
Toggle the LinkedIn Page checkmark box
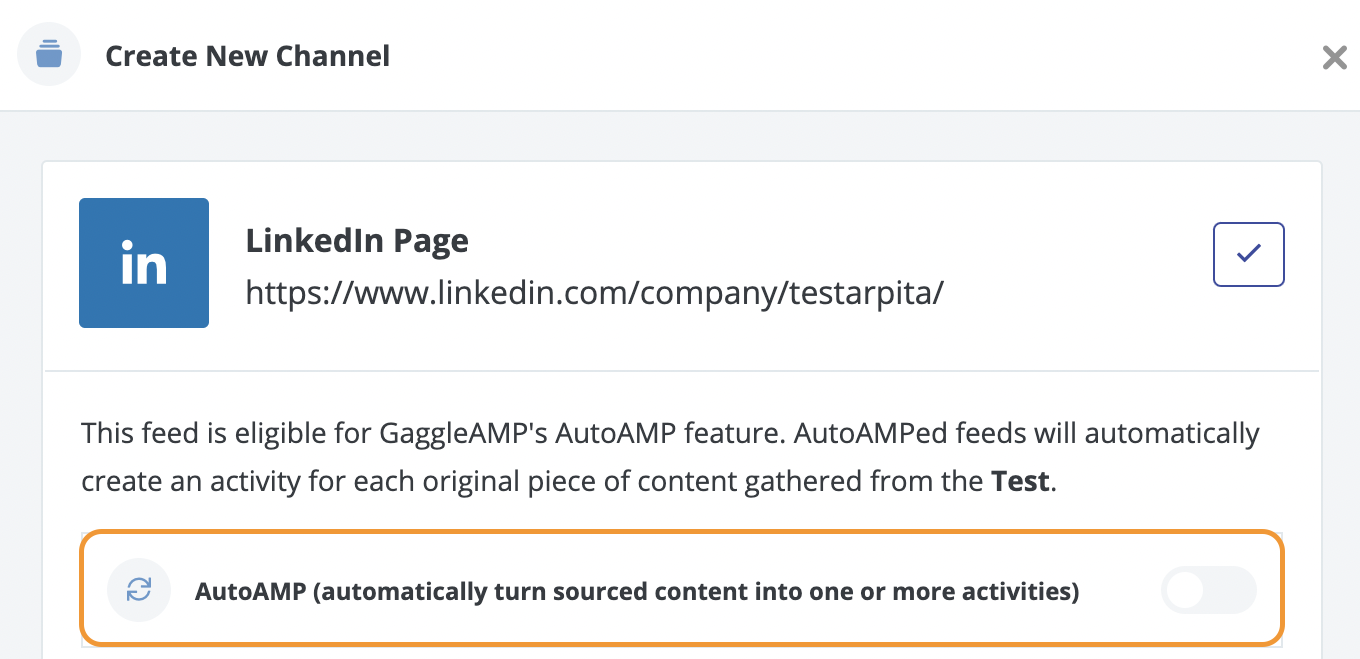[1249, 255]
